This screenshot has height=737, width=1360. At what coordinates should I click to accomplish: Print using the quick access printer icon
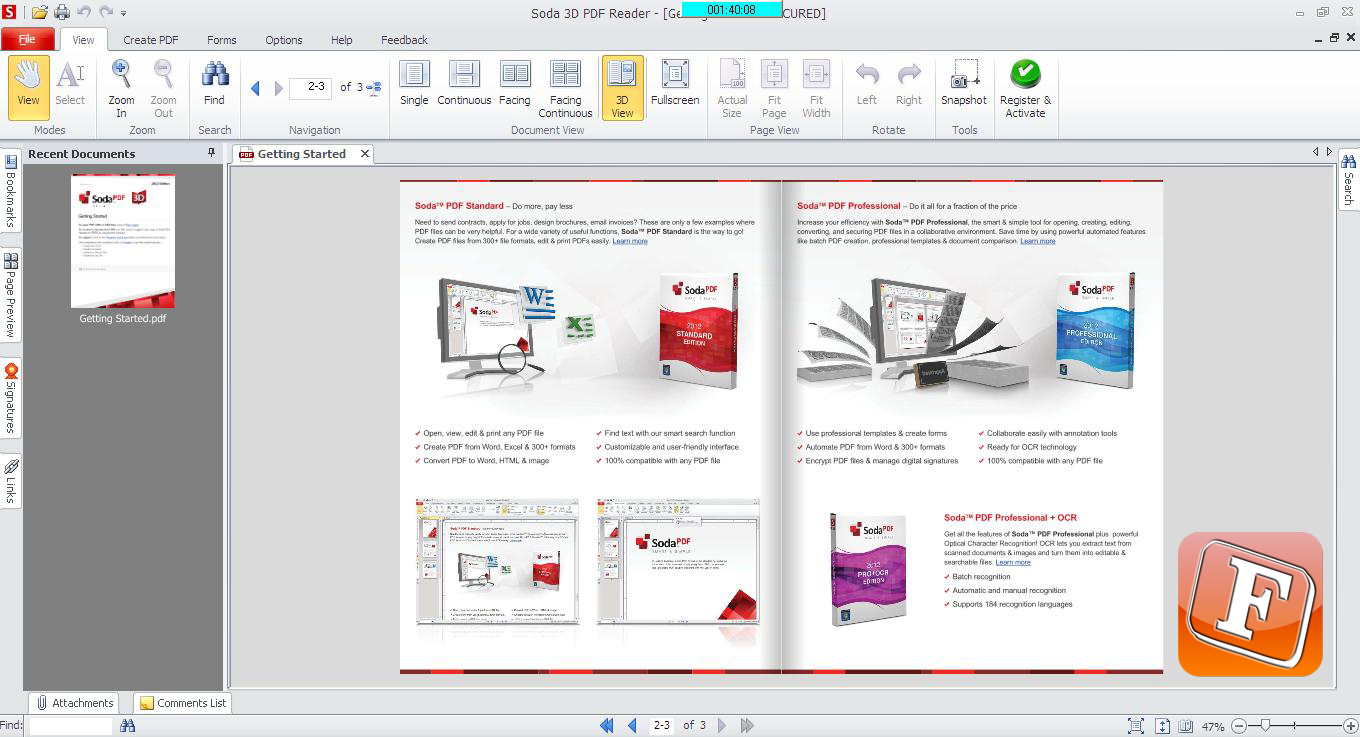[x=62, y=13]
